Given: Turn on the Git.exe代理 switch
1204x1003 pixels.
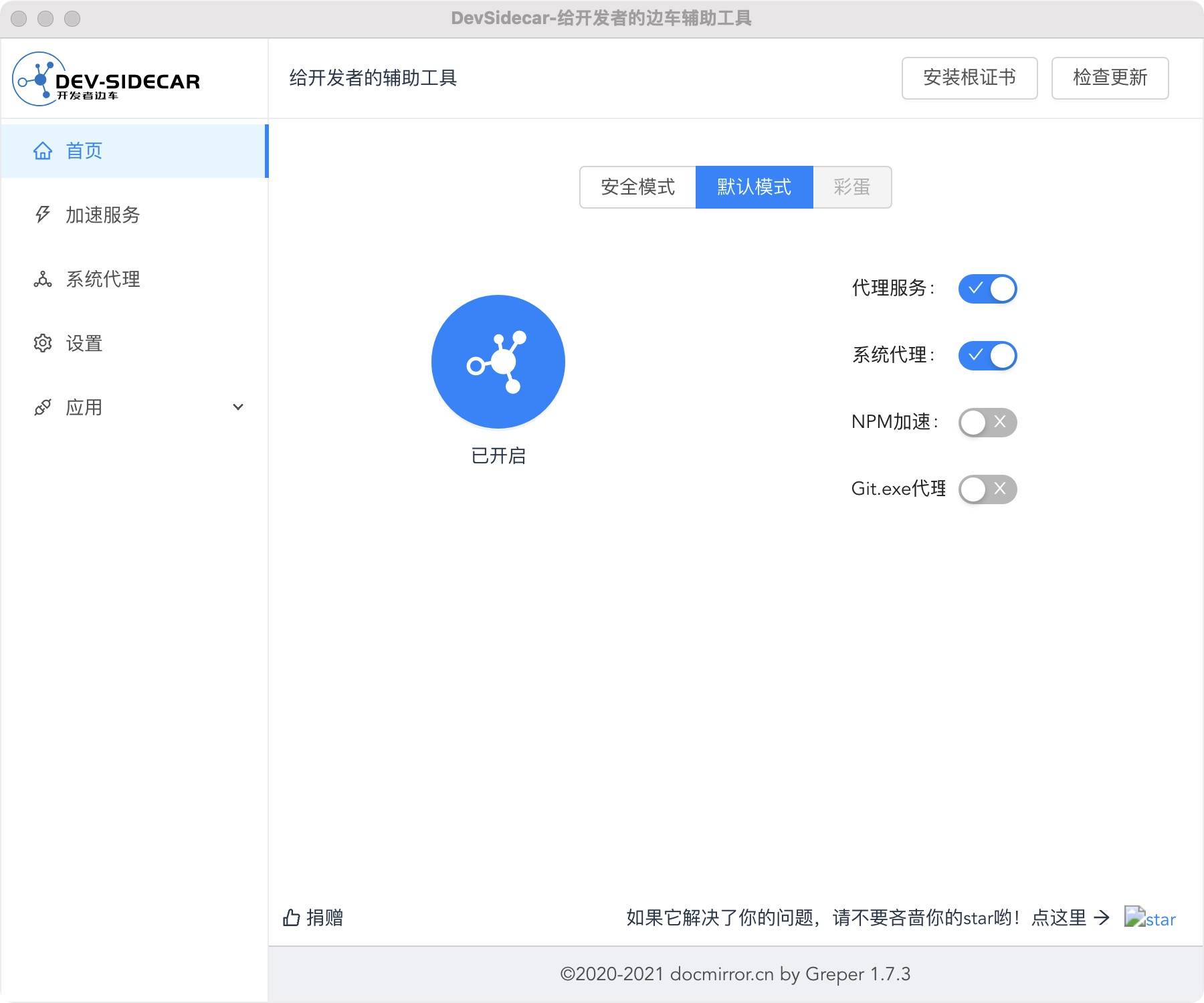Looking at the screenshot, I should [987, 489].
